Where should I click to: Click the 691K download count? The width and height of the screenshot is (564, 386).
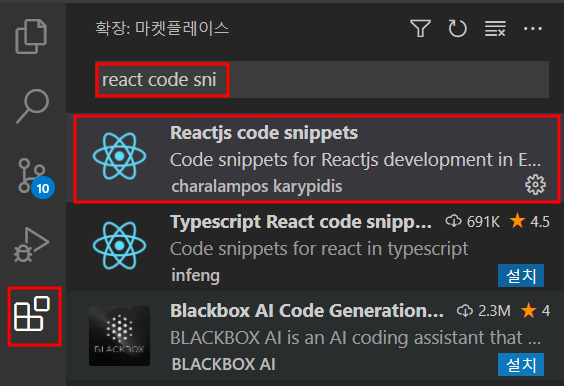[473, 222]
